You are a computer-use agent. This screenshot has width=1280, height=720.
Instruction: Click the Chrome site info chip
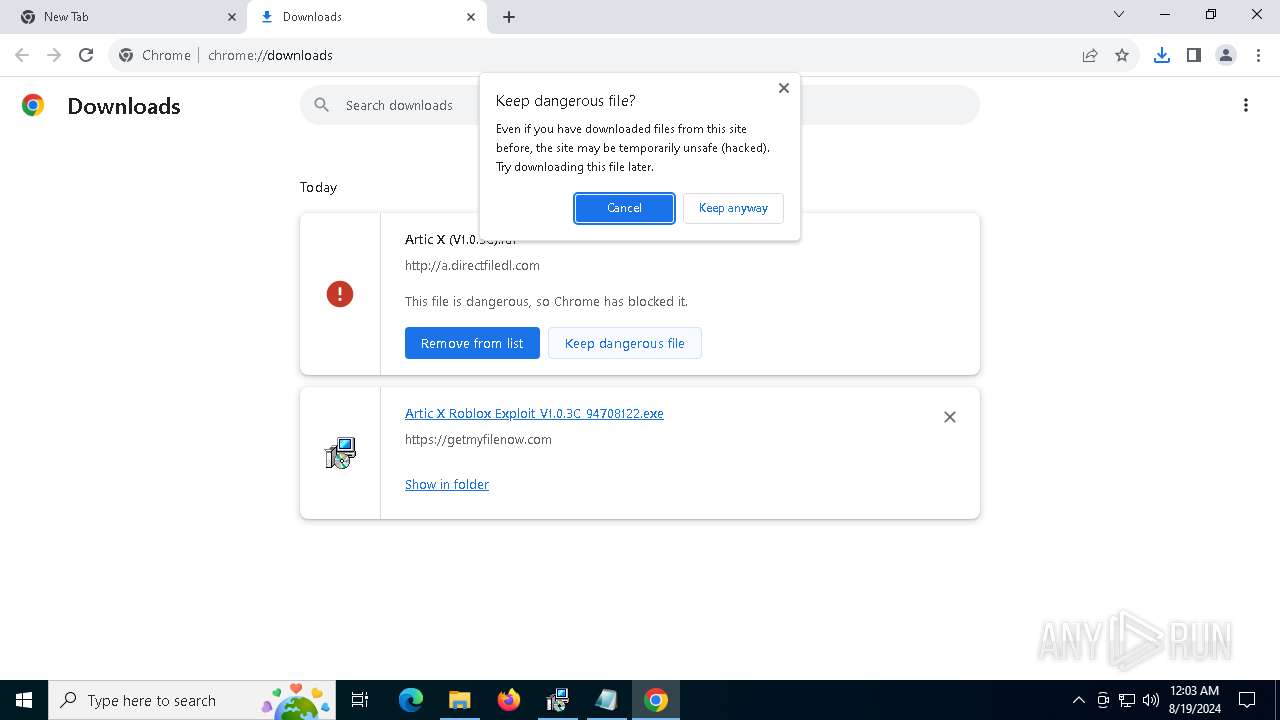click(155, 55)
